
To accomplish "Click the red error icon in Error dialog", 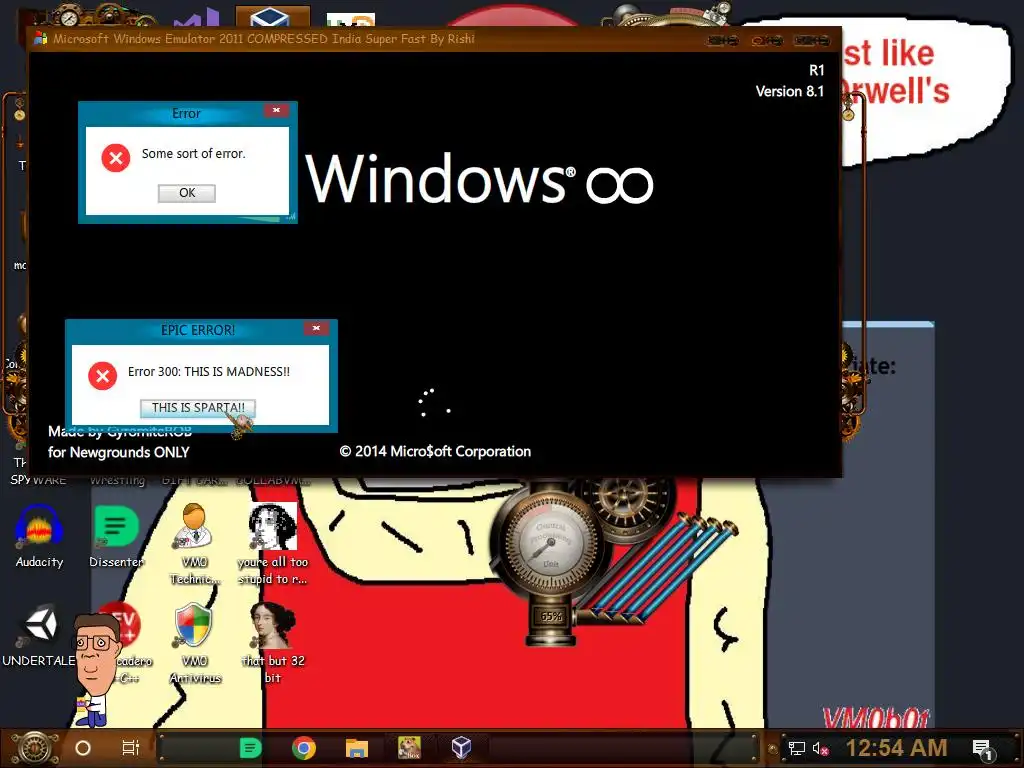I will tap(116, 157).
